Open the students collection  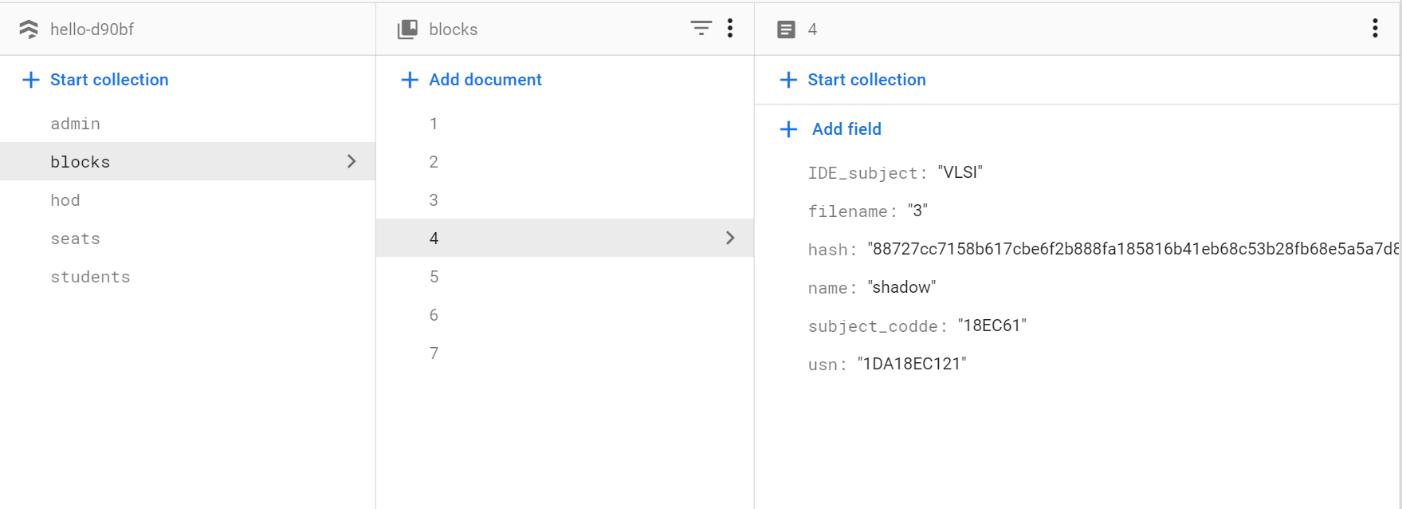90,277
